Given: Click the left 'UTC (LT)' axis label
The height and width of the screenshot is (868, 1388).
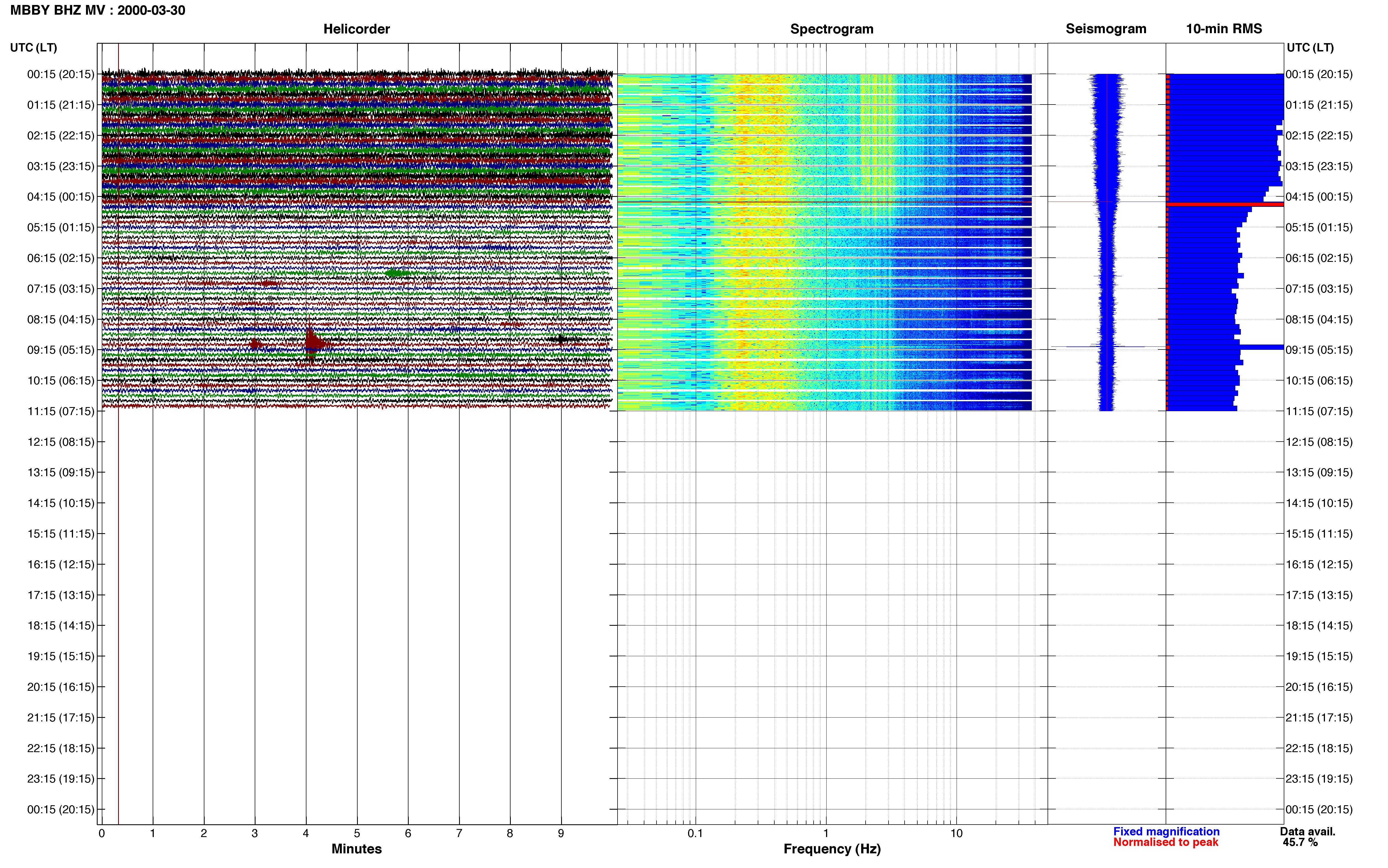Looking at the screenshot, I should tap(33, 48).
